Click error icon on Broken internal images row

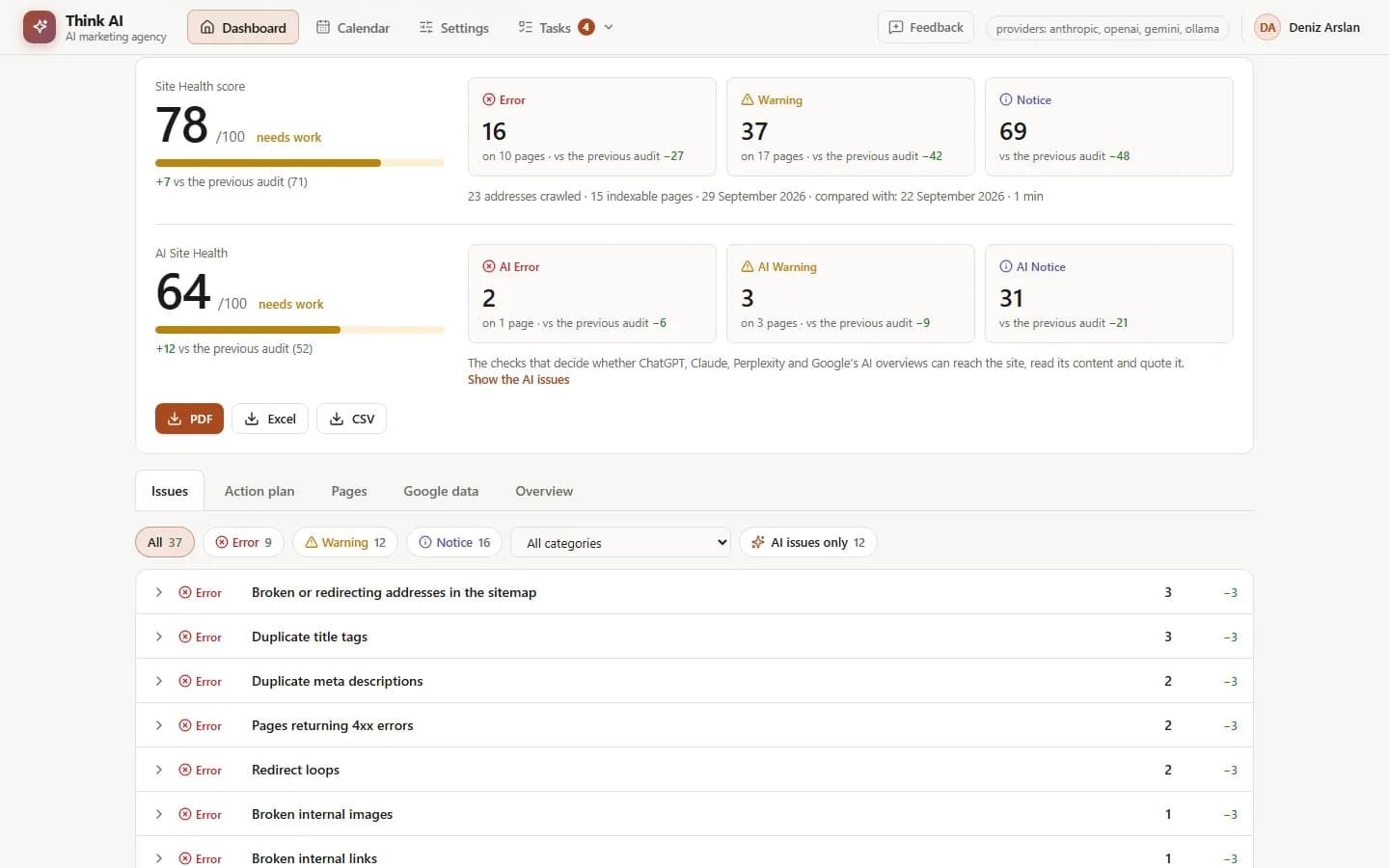click(185, 815)
